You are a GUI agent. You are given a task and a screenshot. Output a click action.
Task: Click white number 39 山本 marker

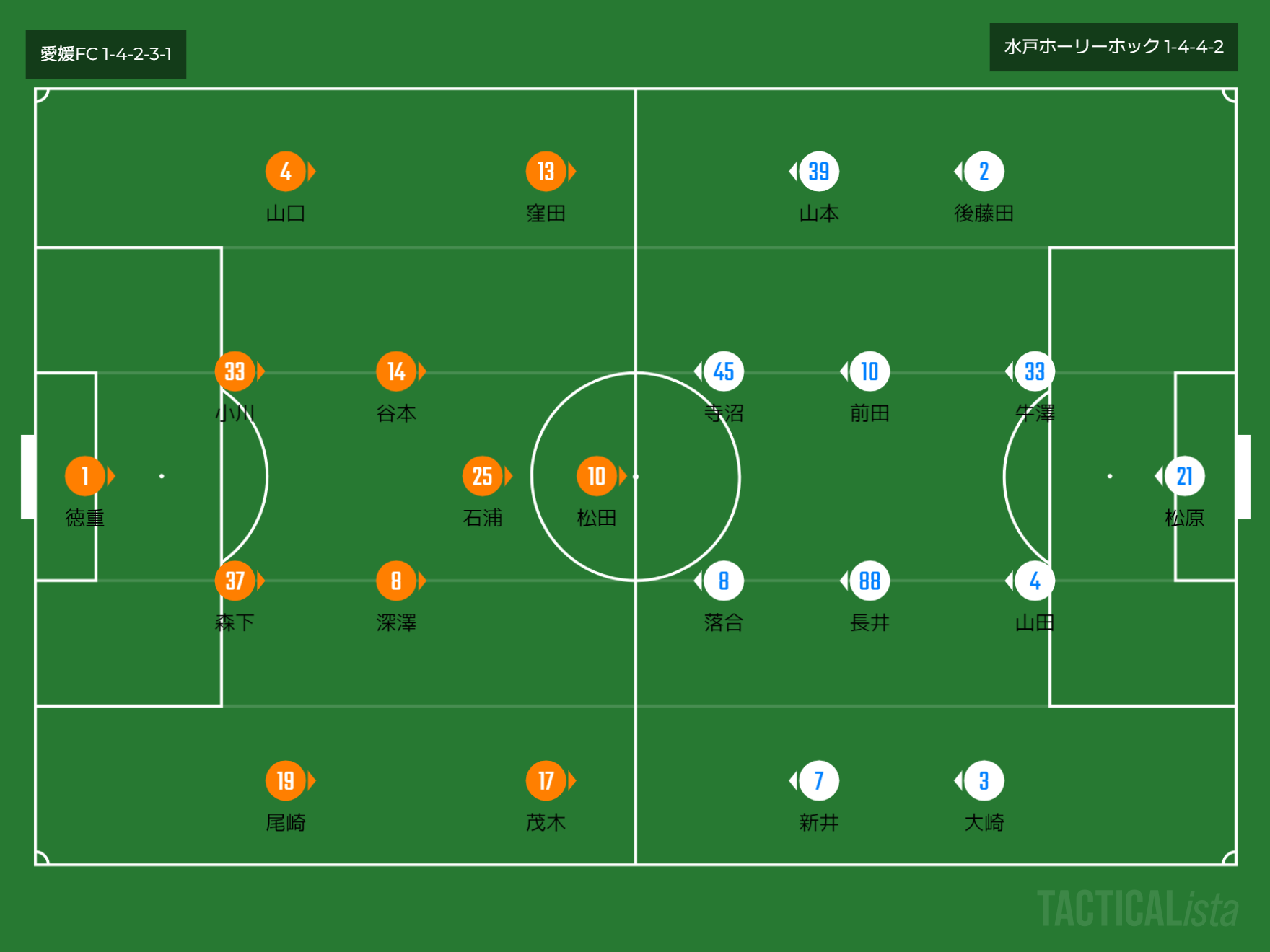[819, 172]
